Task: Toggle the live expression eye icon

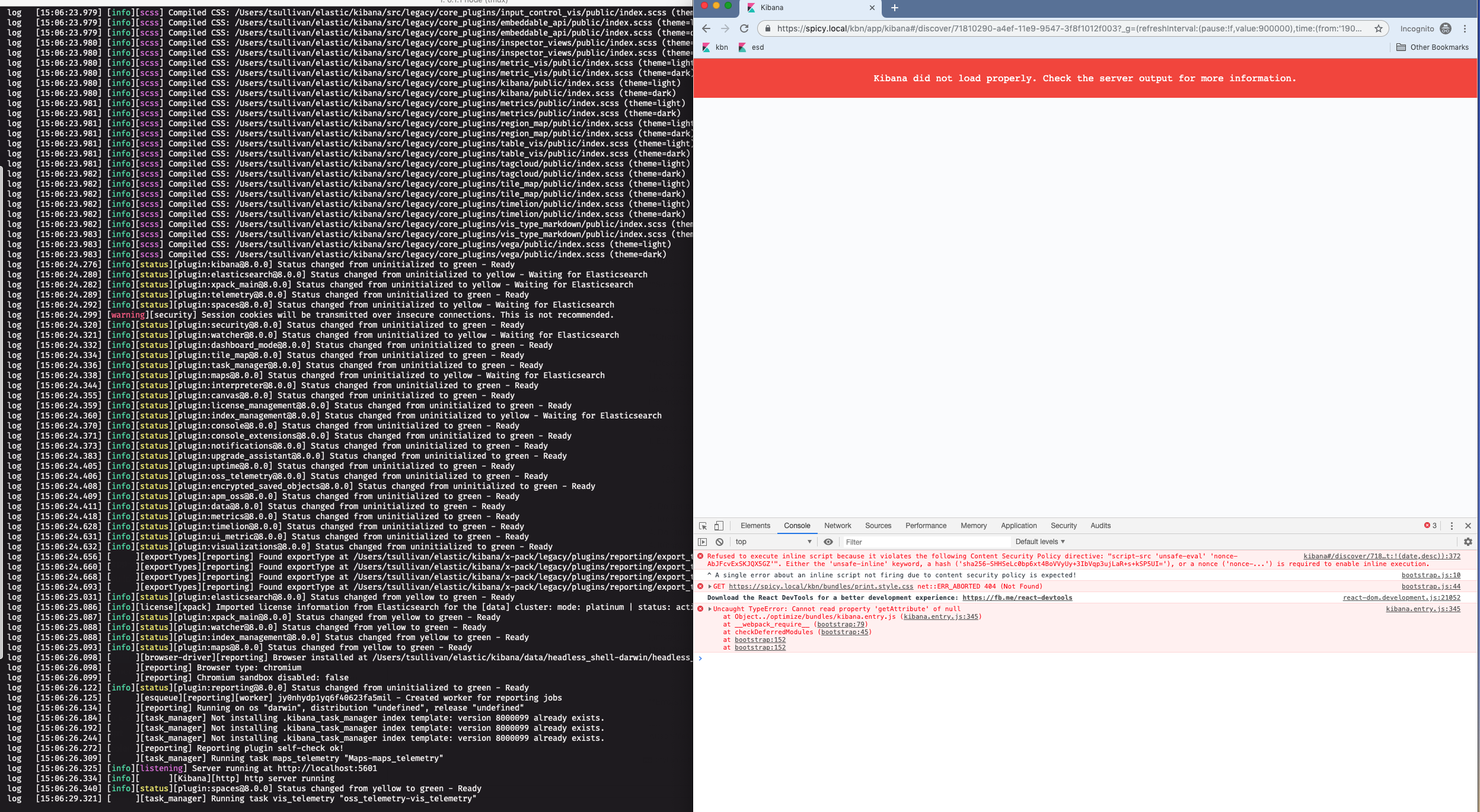Action: (x=828, y=542)
